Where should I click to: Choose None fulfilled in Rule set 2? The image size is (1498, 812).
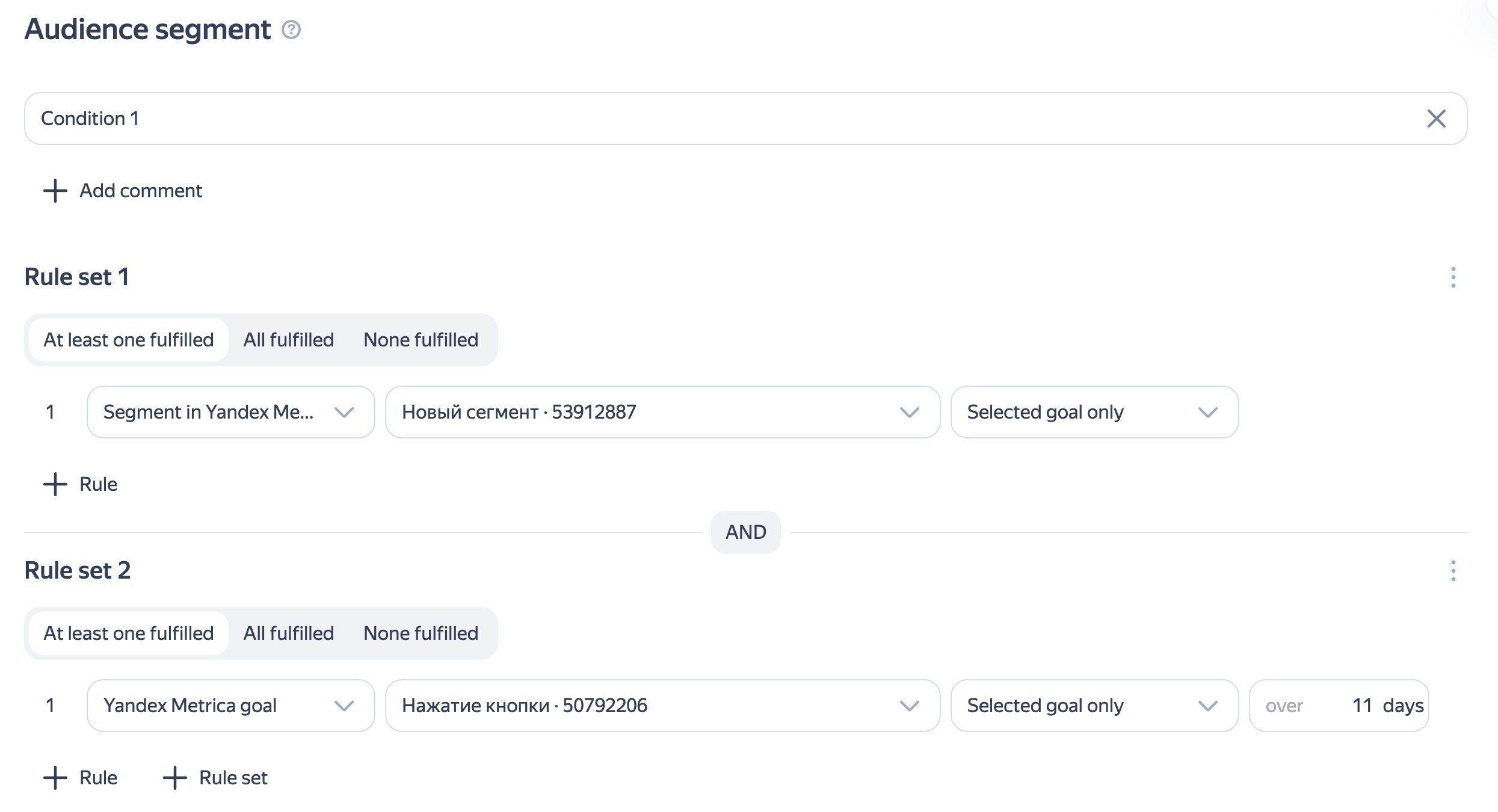(421, 633)
